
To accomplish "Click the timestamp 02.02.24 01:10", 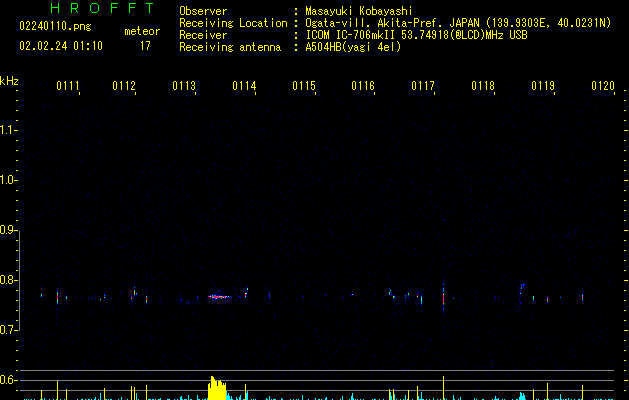I will (61, 46).
